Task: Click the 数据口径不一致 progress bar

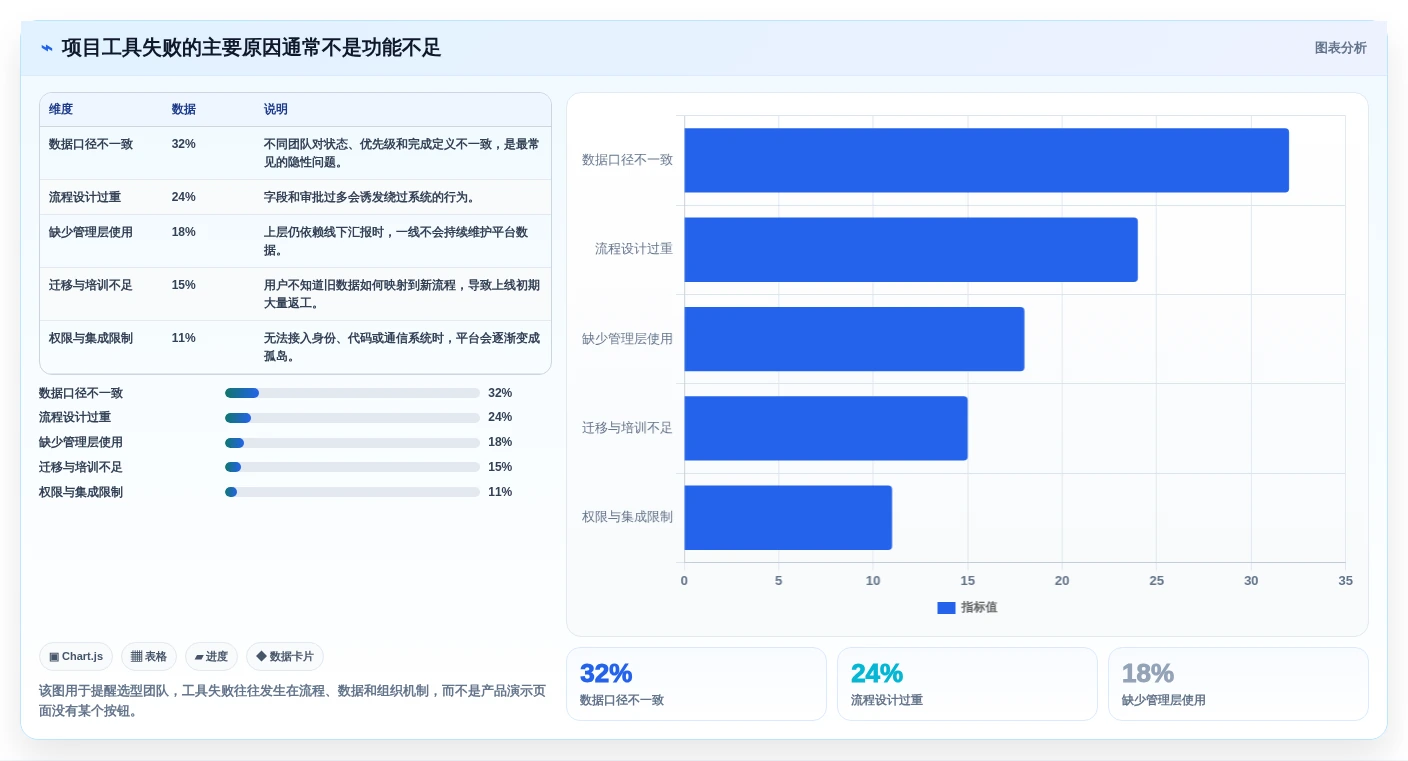Action: (x=352, y=393)
